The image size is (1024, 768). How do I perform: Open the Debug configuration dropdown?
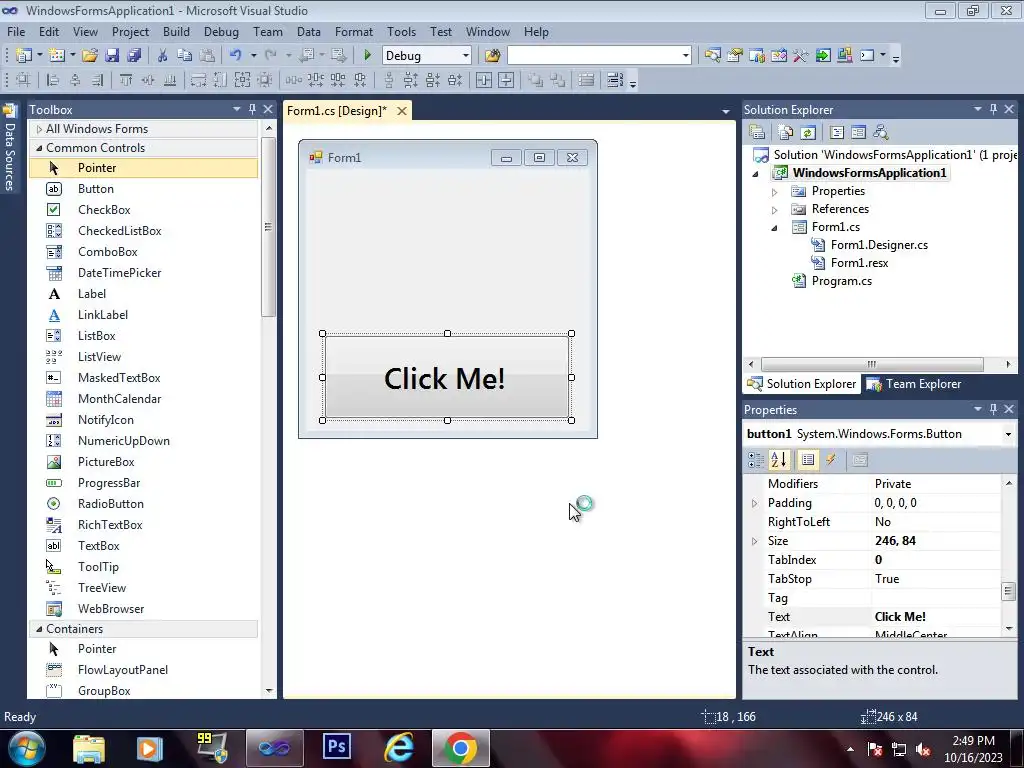coord(466,56)
